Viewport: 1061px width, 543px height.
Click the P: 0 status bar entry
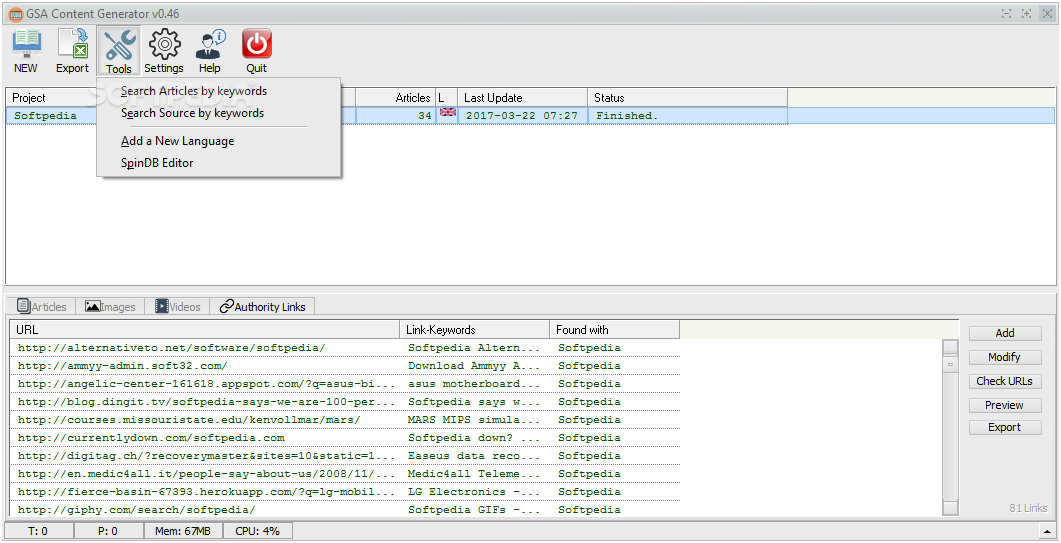108,531
